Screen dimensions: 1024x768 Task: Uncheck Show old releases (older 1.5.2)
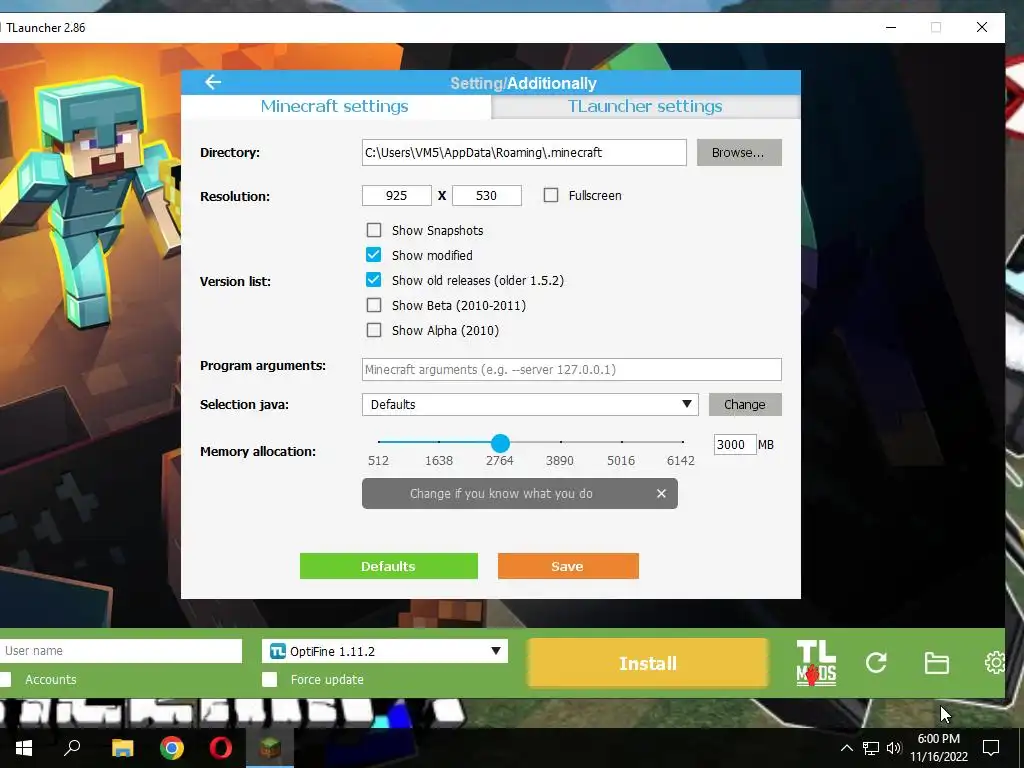point(374,280)
